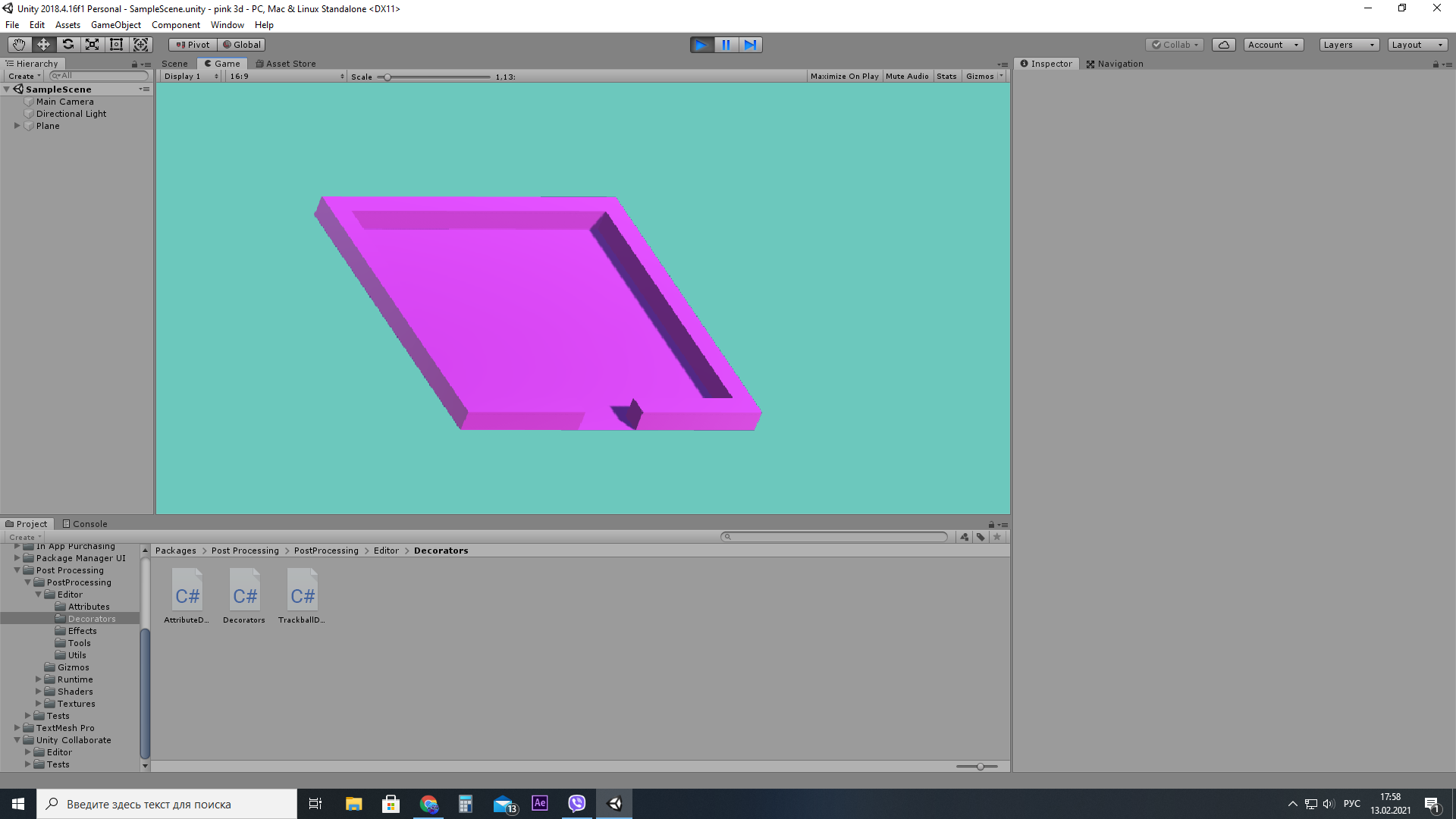
Task: Open the Cloud services button
Action: point(1224,45)
